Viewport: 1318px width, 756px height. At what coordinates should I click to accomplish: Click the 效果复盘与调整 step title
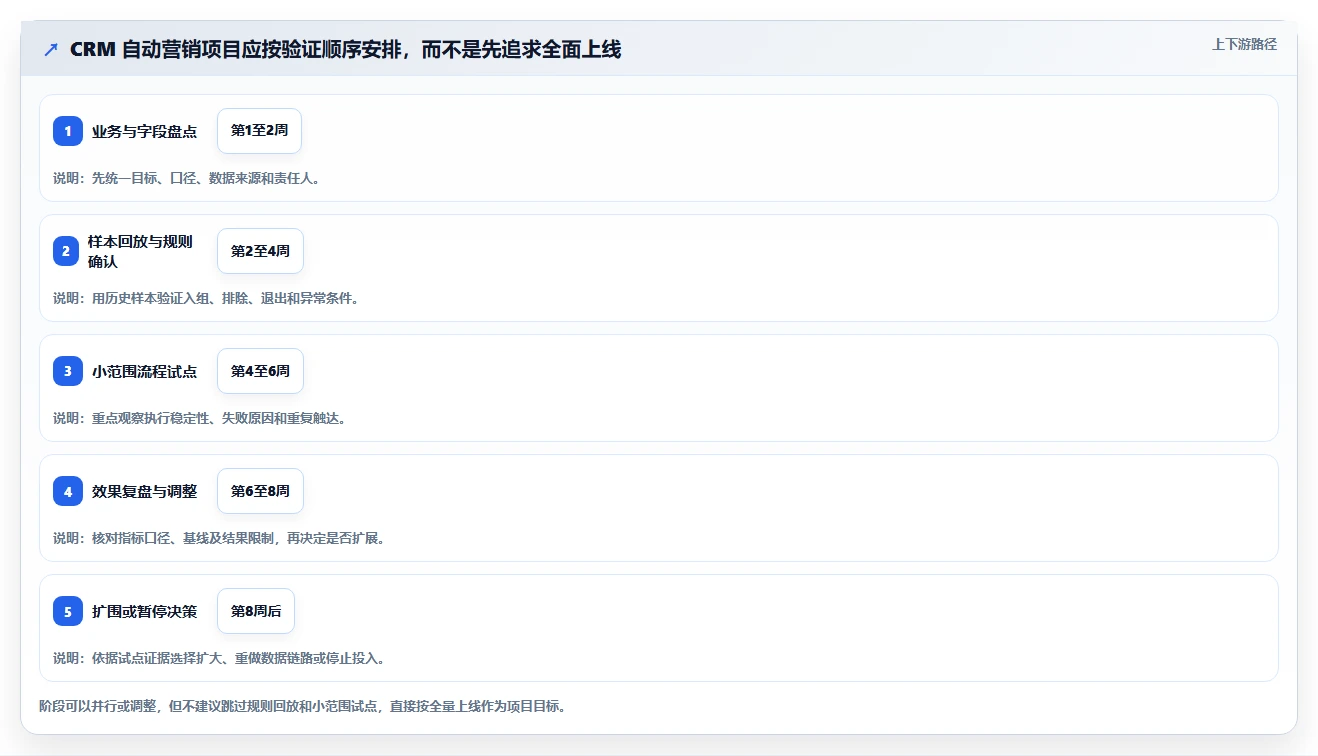pos(144,491)
